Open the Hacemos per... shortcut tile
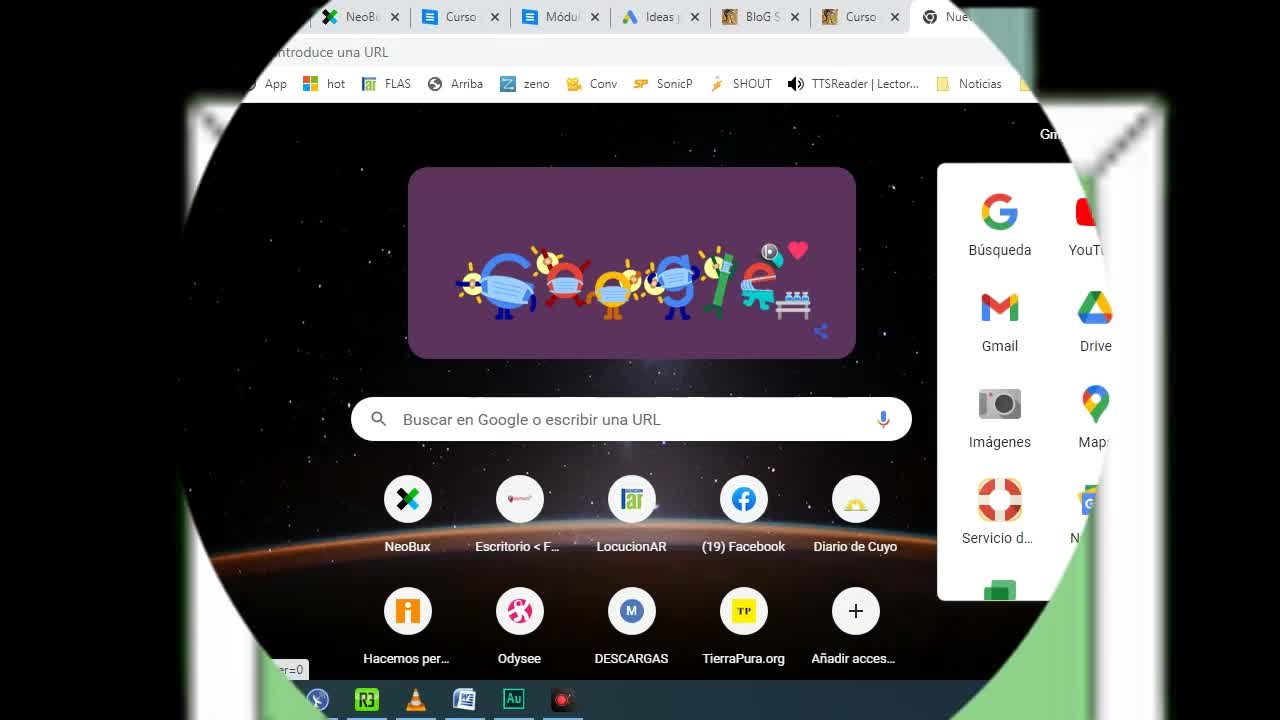This screenshot has height=720, width=1280. 408,626
